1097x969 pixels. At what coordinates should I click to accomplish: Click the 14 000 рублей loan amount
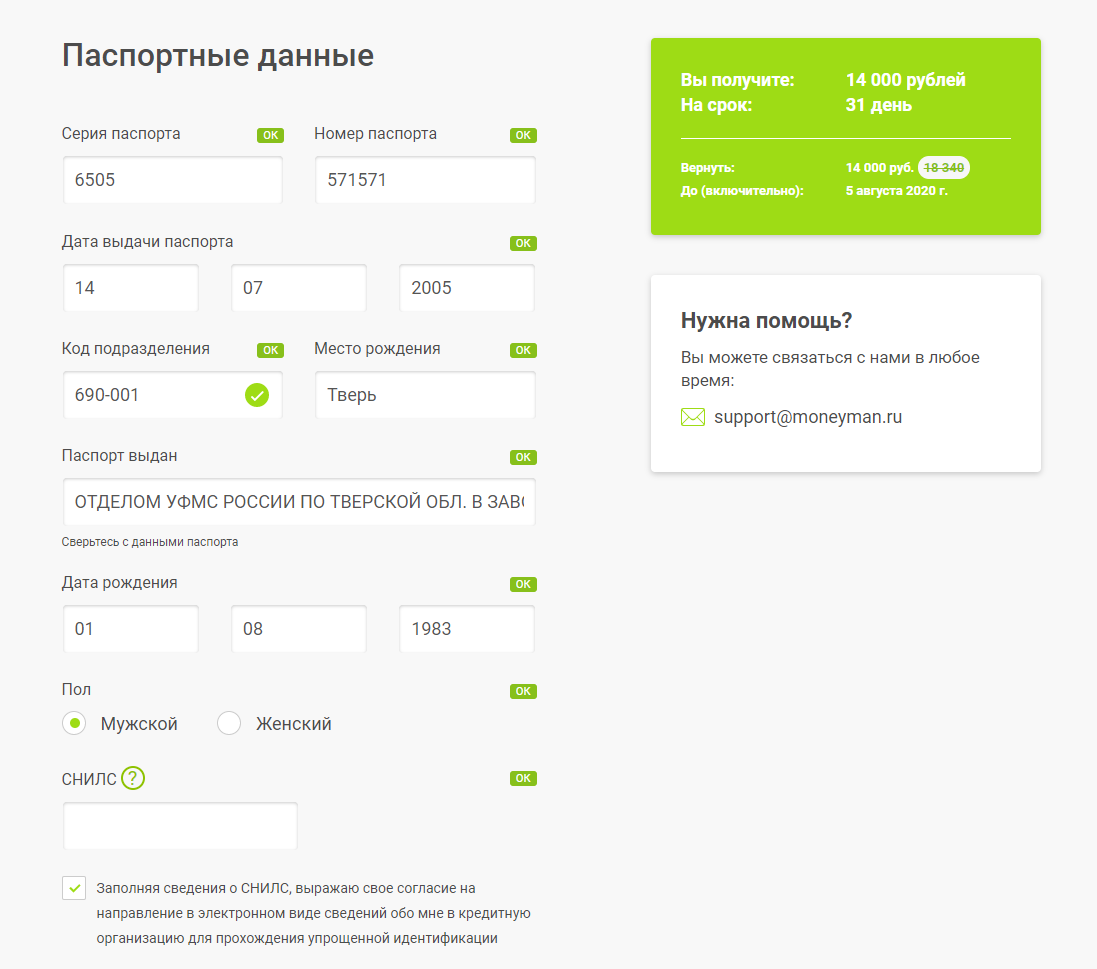(x=905, y=80)
